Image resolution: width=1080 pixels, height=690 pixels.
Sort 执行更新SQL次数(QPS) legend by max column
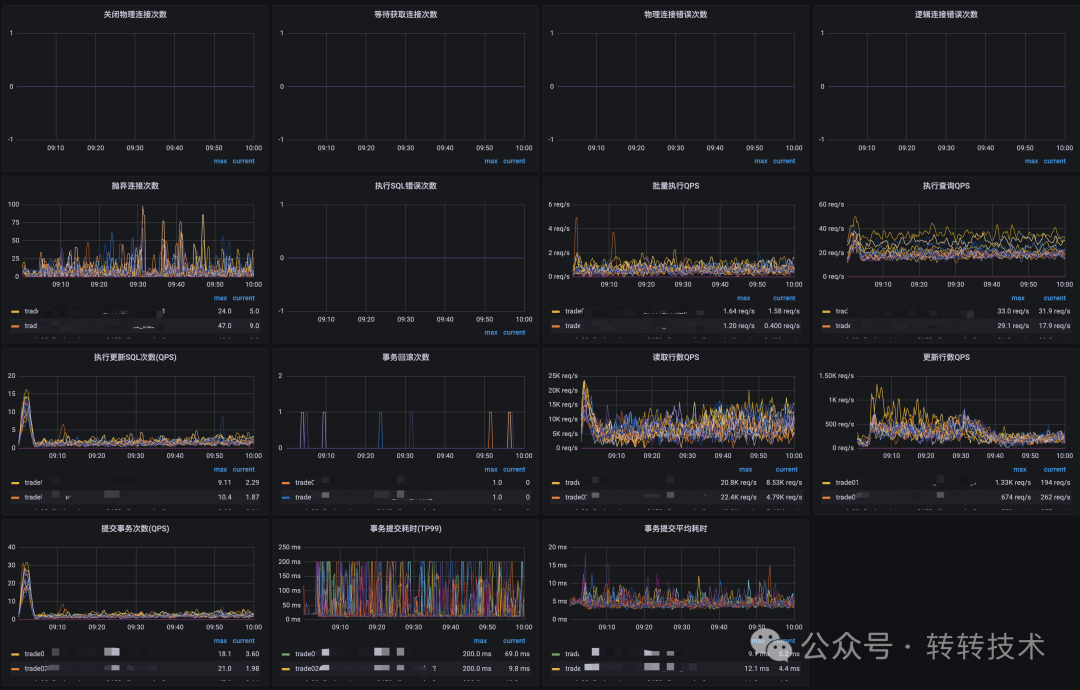tap(220, 470)
